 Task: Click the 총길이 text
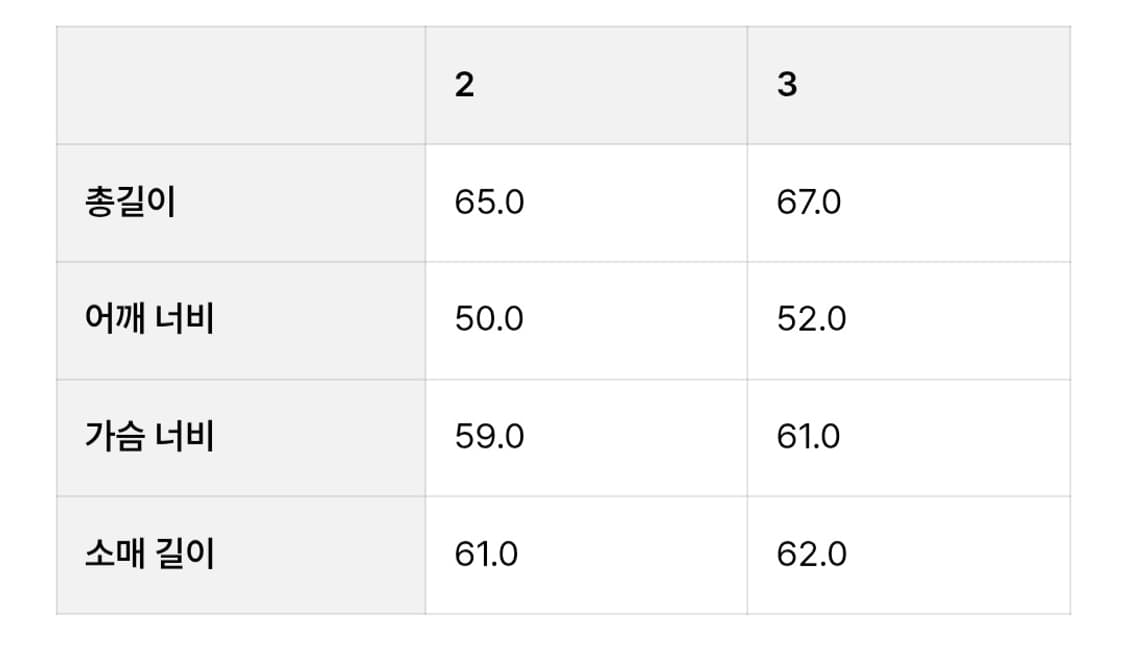tap(130, 203)
